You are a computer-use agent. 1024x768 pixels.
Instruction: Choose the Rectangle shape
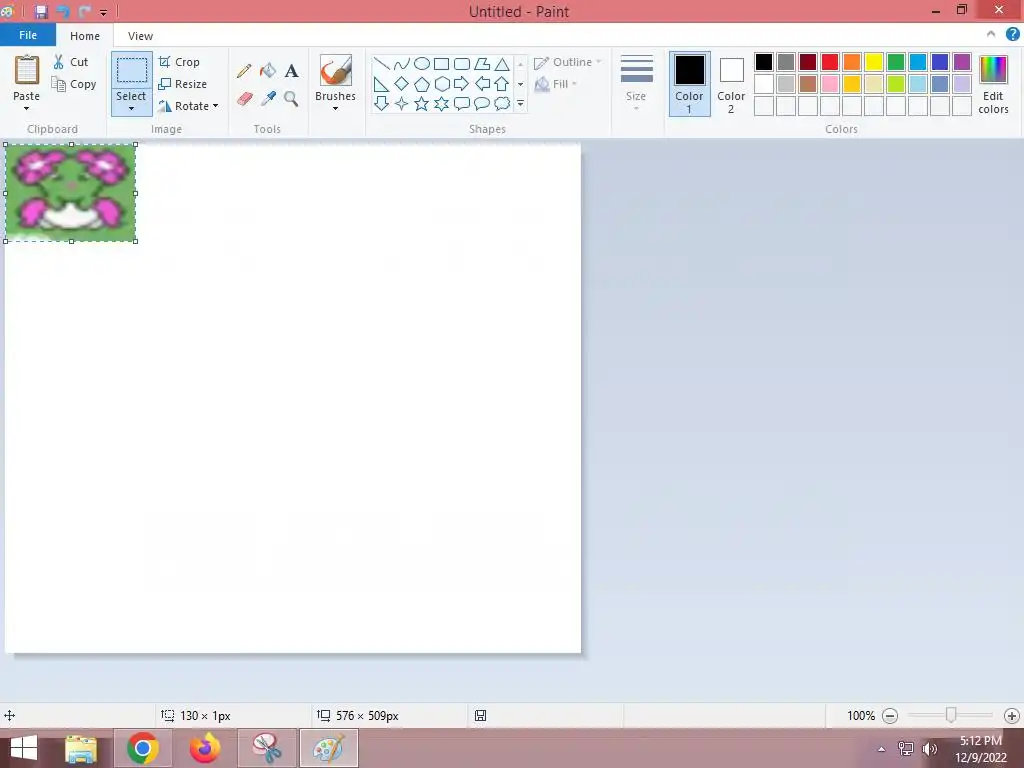[x=441, y=64]
